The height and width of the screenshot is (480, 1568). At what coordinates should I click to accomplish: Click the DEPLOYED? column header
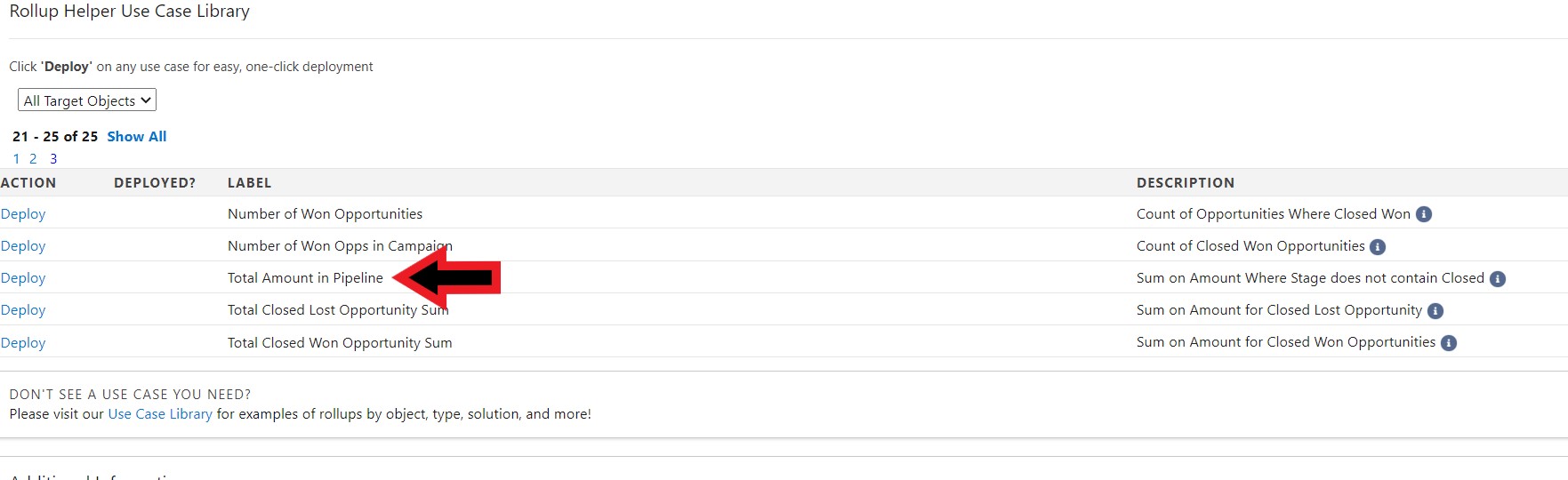155,183
